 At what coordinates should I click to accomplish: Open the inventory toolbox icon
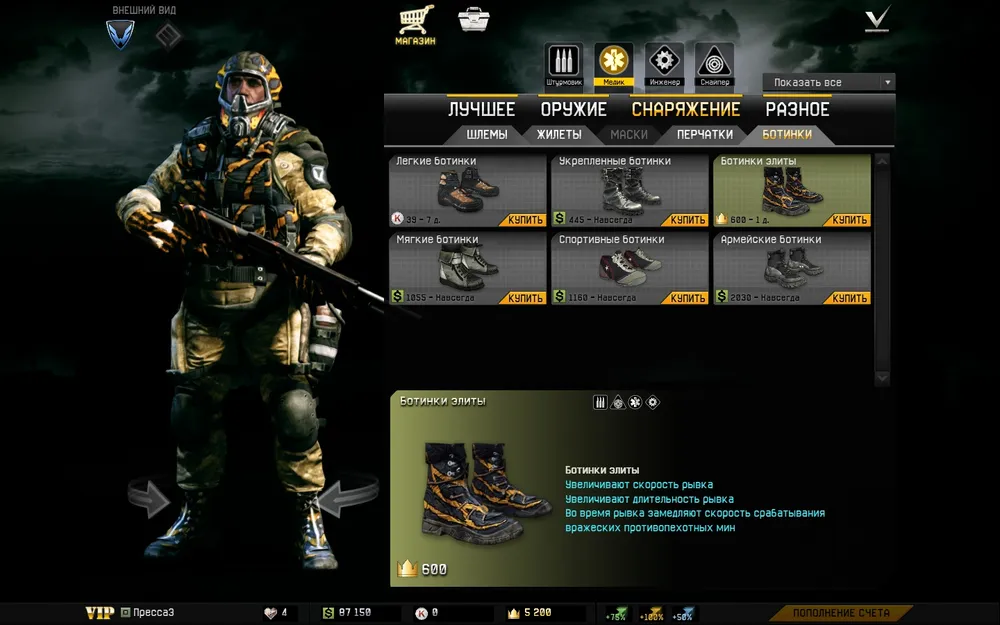pos(473,20)
